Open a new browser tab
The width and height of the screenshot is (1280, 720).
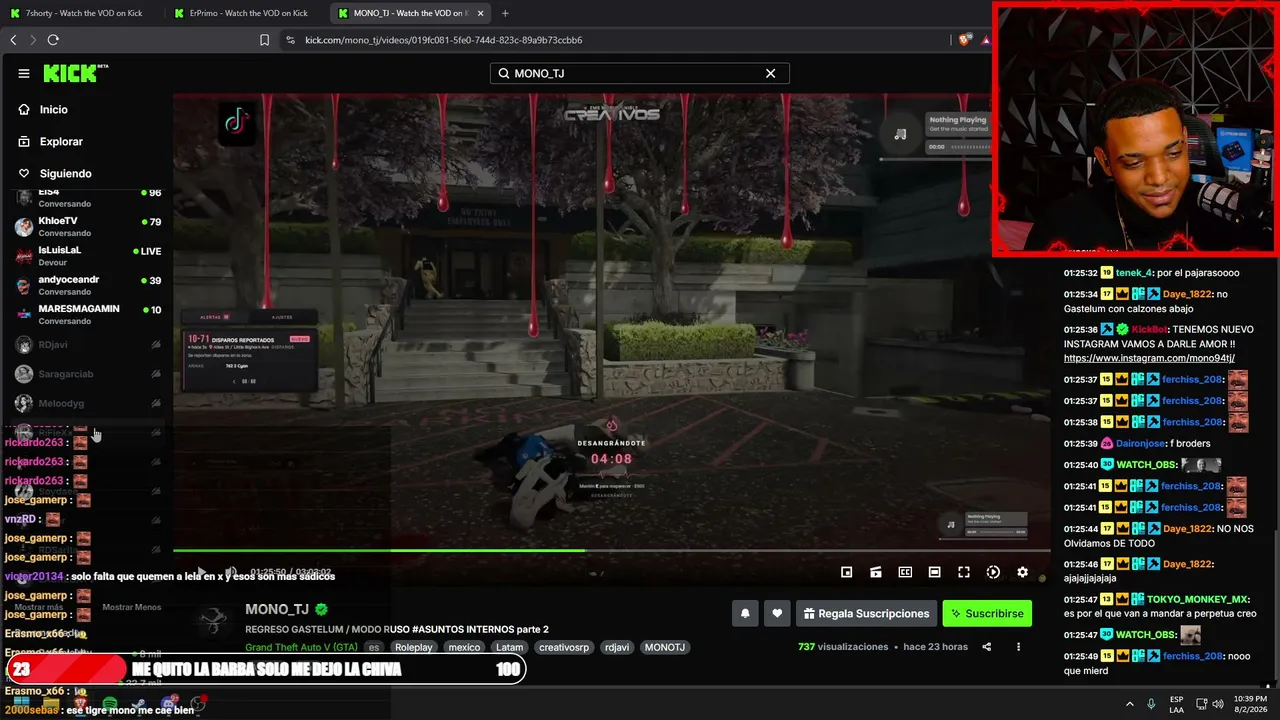[x=505, y=13]
